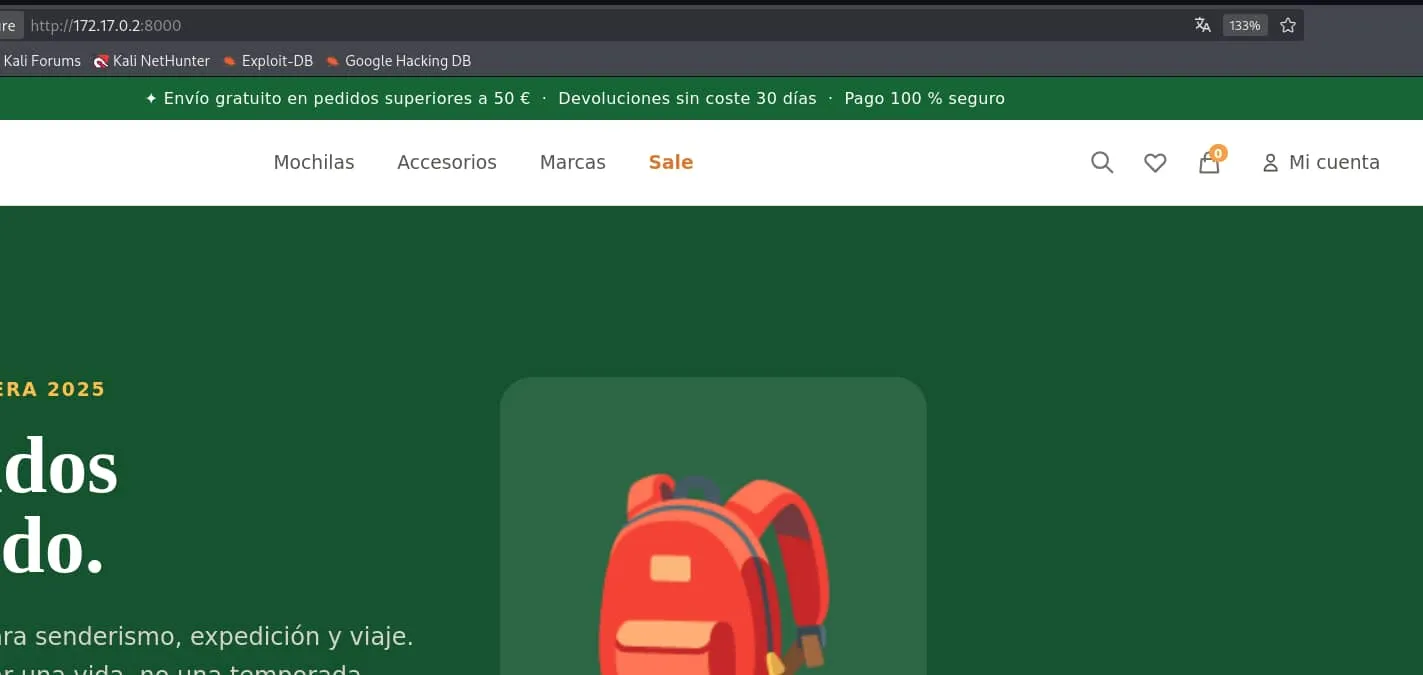Open the Mochilas menu item
Screen dimensions: 1423x675
[314, 162]
